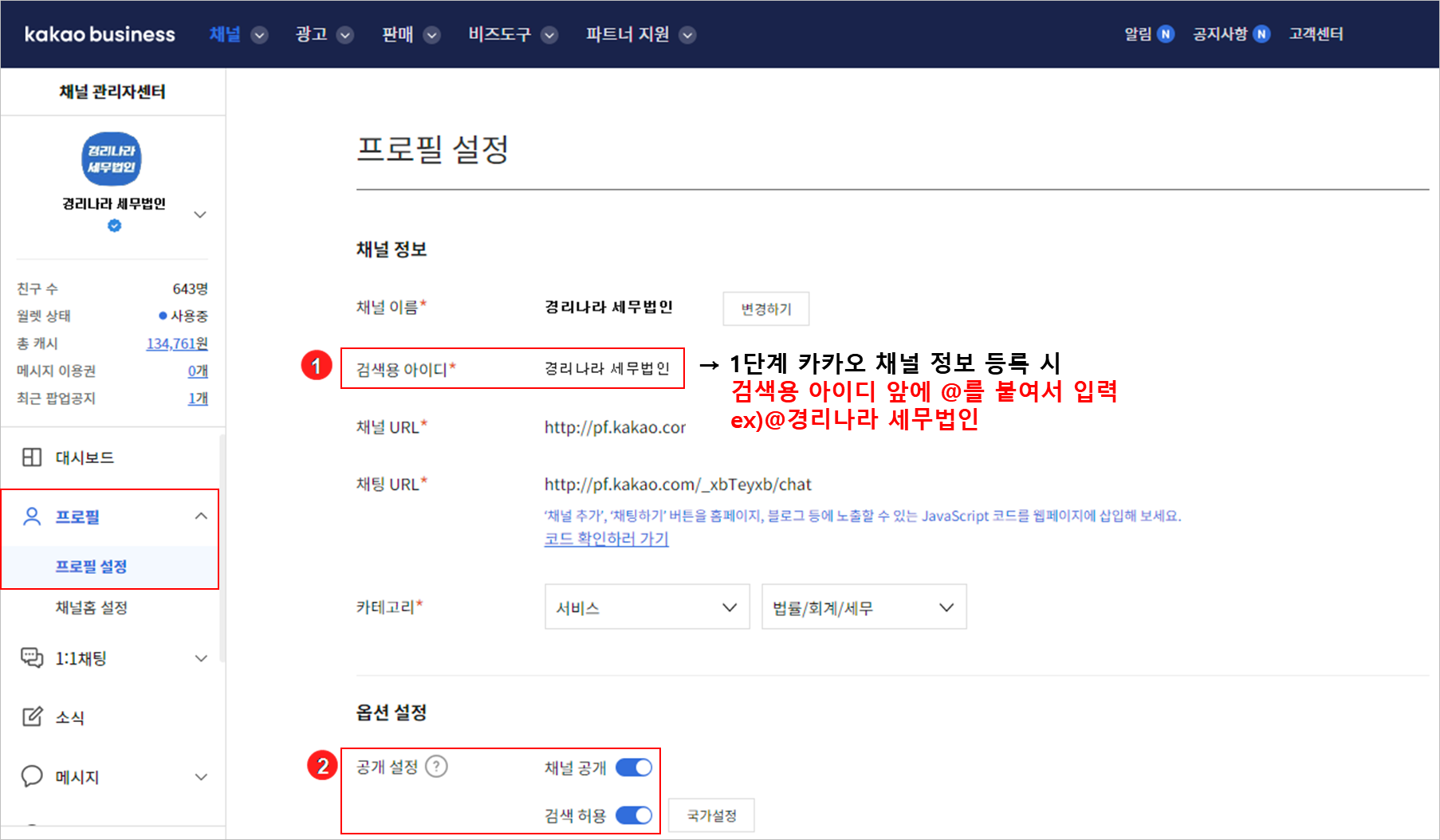Click the 알림 new badge icon

[1166, 34]
